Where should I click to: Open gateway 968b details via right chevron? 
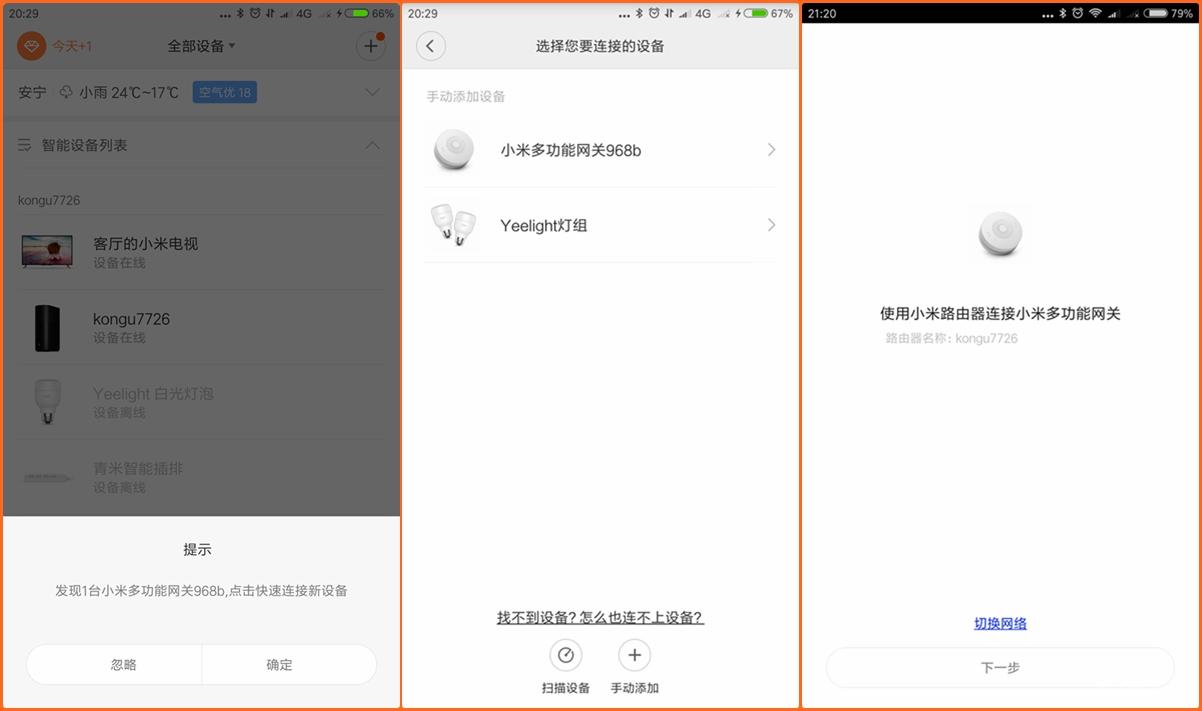pos(770,151)
